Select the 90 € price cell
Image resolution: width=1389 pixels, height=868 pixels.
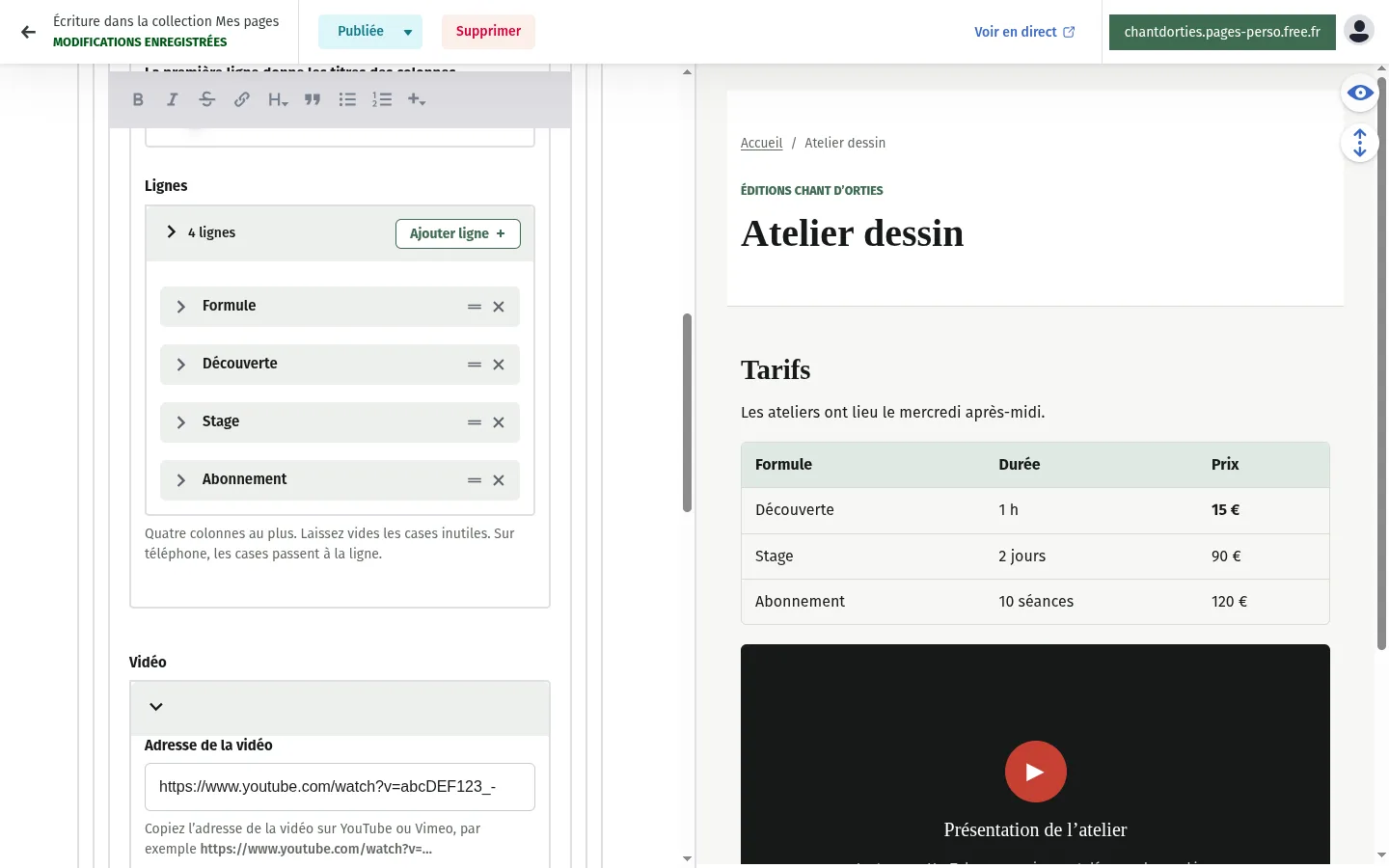click(x=1226, y=556)
